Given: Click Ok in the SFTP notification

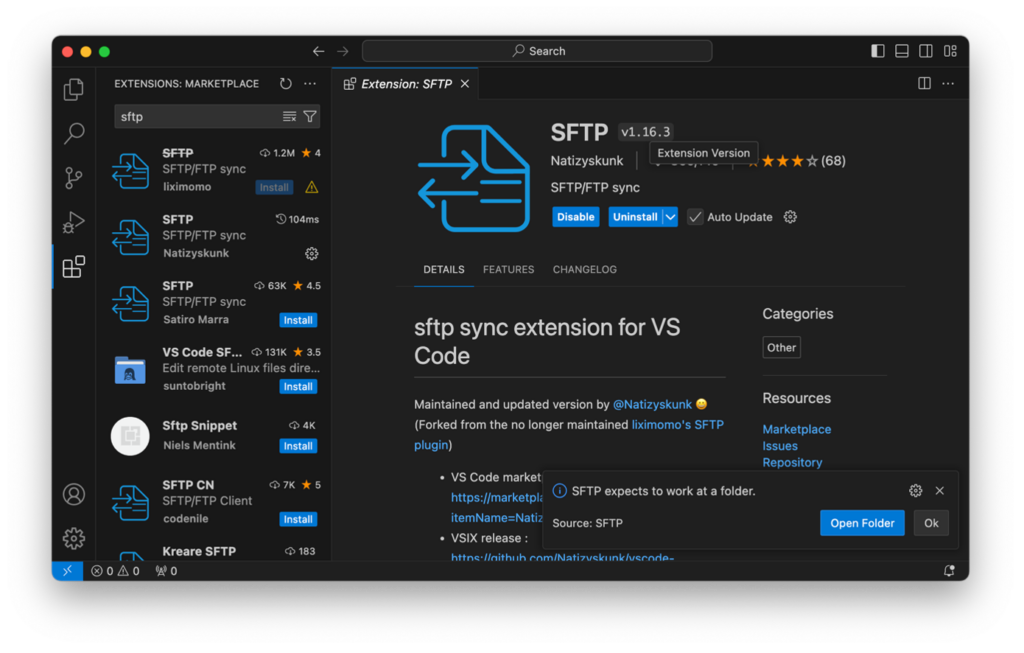Looking at the screenshot, I should point(931,523).
